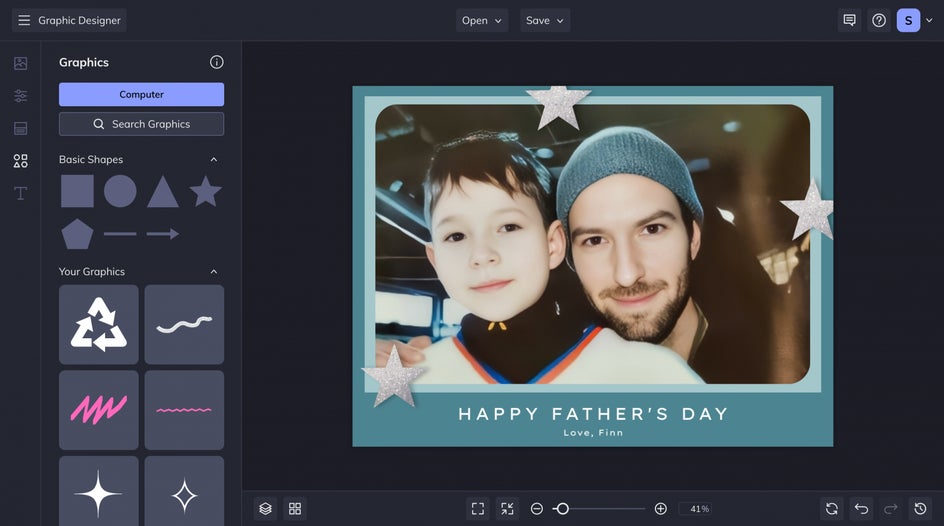Show Graphics panel info
This screenshot has width=944, height=526.
(217, 62)
